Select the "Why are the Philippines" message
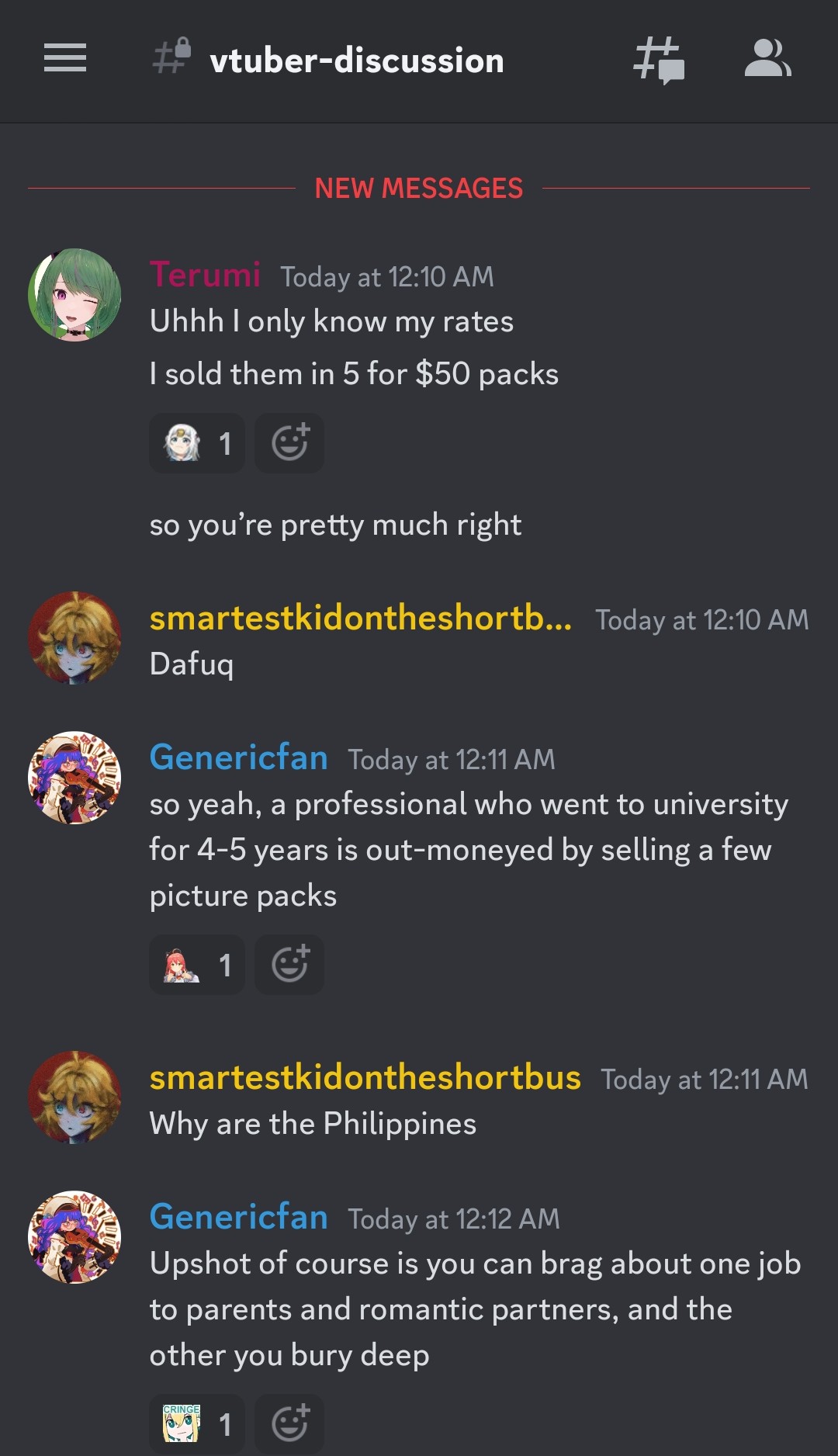838x1456 pixels. pyautogui.click(x=313, y=1124)
